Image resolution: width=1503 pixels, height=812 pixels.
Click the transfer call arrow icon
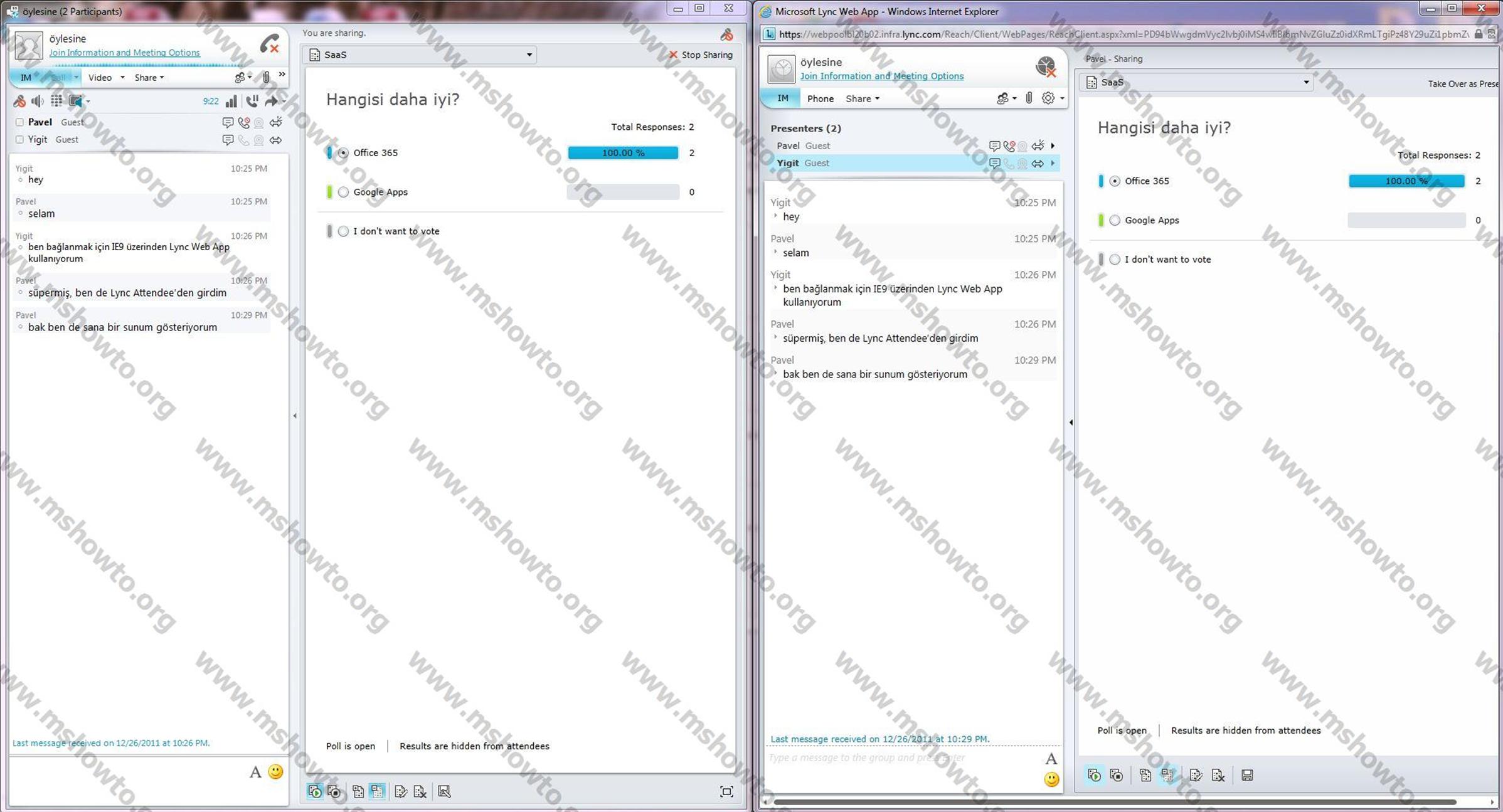click(271, 101)
